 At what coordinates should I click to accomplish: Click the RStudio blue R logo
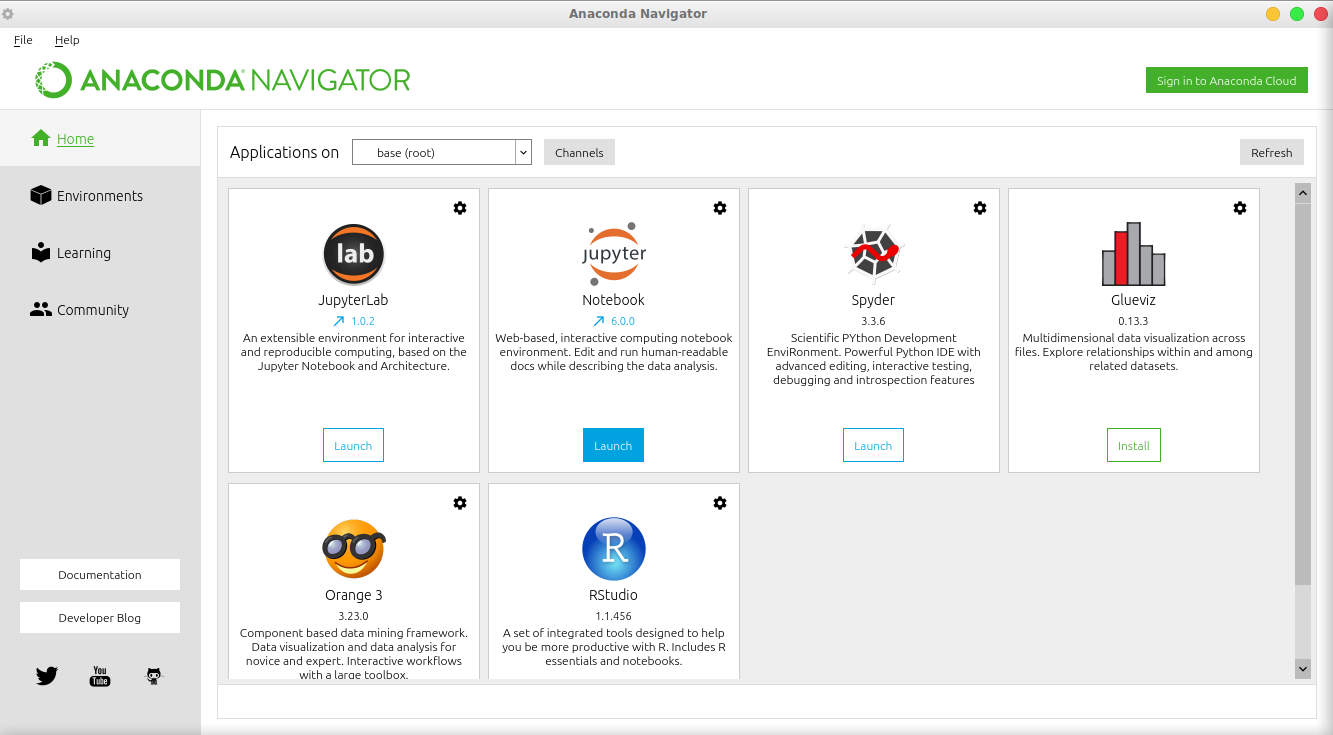614,549
